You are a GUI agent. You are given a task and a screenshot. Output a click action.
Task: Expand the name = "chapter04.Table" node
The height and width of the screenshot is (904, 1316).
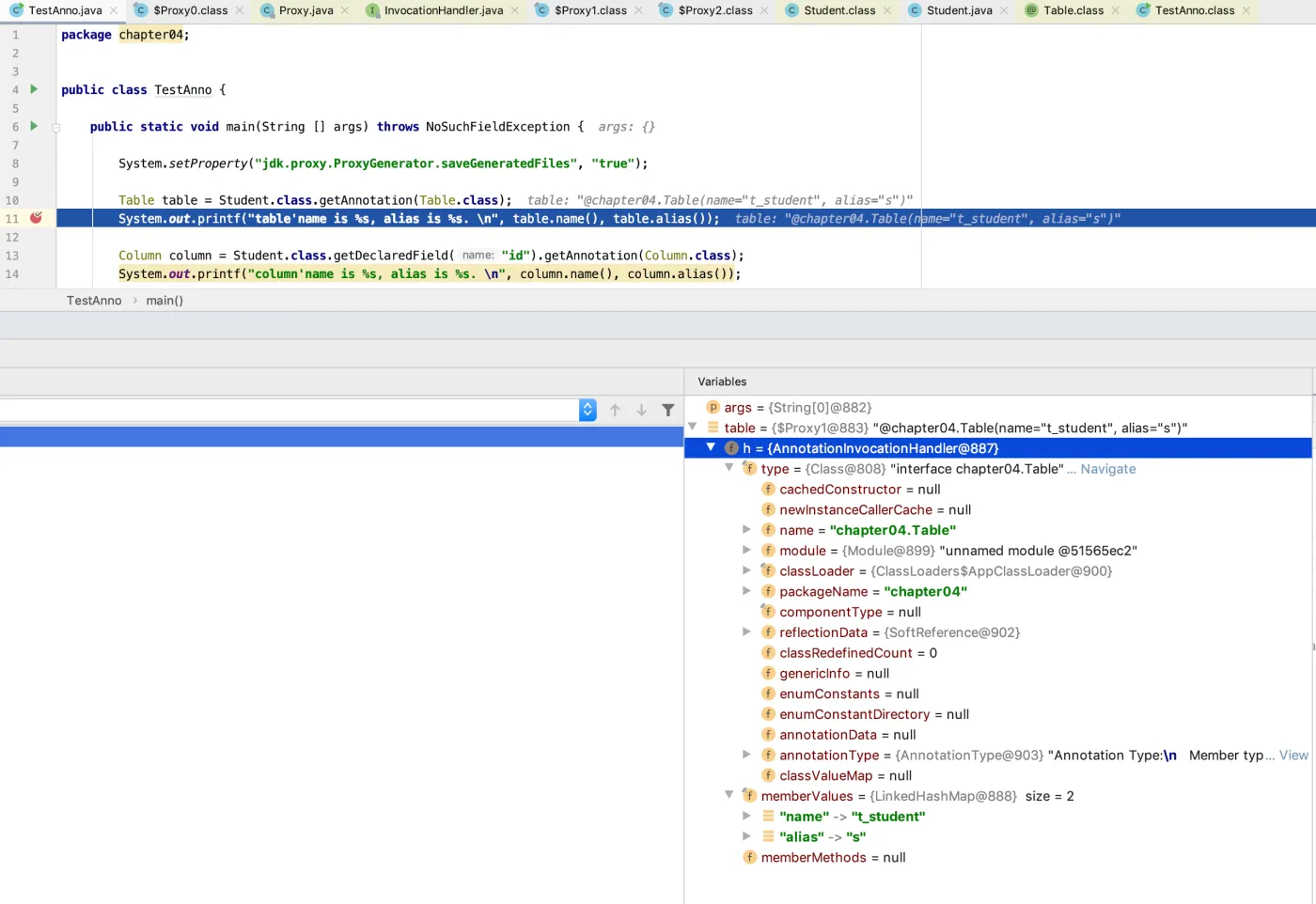click(746, 529)
